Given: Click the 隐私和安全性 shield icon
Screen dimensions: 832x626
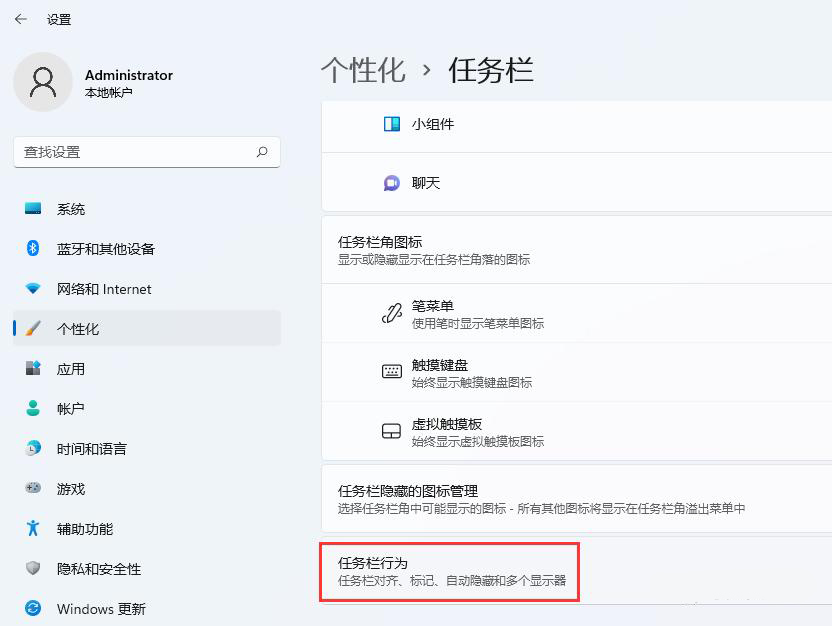Looking at the screenshot, I should [x=33, y=568].
